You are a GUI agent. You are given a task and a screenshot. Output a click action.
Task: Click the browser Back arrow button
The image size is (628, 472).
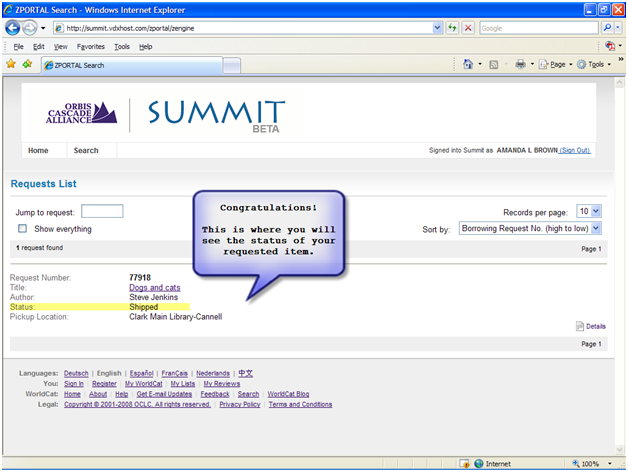12,28
